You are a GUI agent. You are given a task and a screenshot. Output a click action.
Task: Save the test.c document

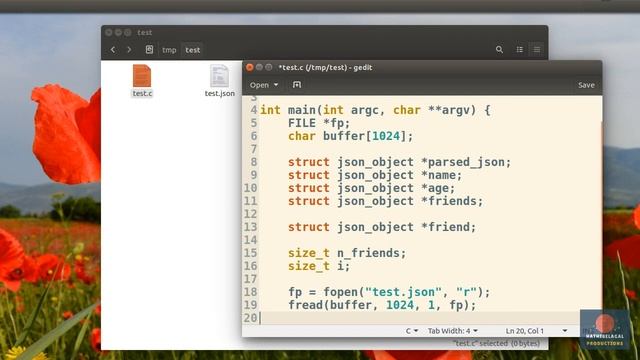pos(586,85)
